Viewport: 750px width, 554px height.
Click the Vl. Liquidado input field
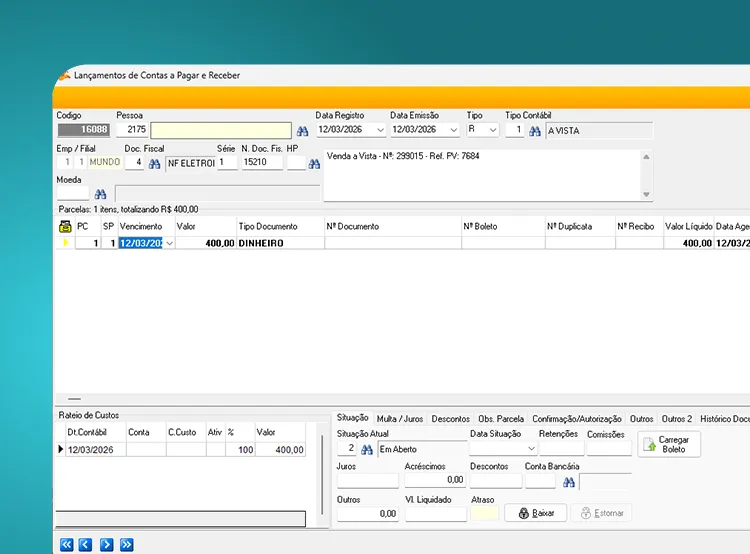point(435,514)
